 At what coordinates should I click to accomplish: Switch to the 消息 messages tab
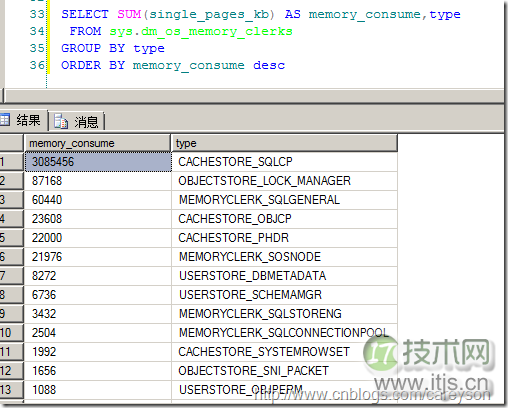(x=77, y=121)
